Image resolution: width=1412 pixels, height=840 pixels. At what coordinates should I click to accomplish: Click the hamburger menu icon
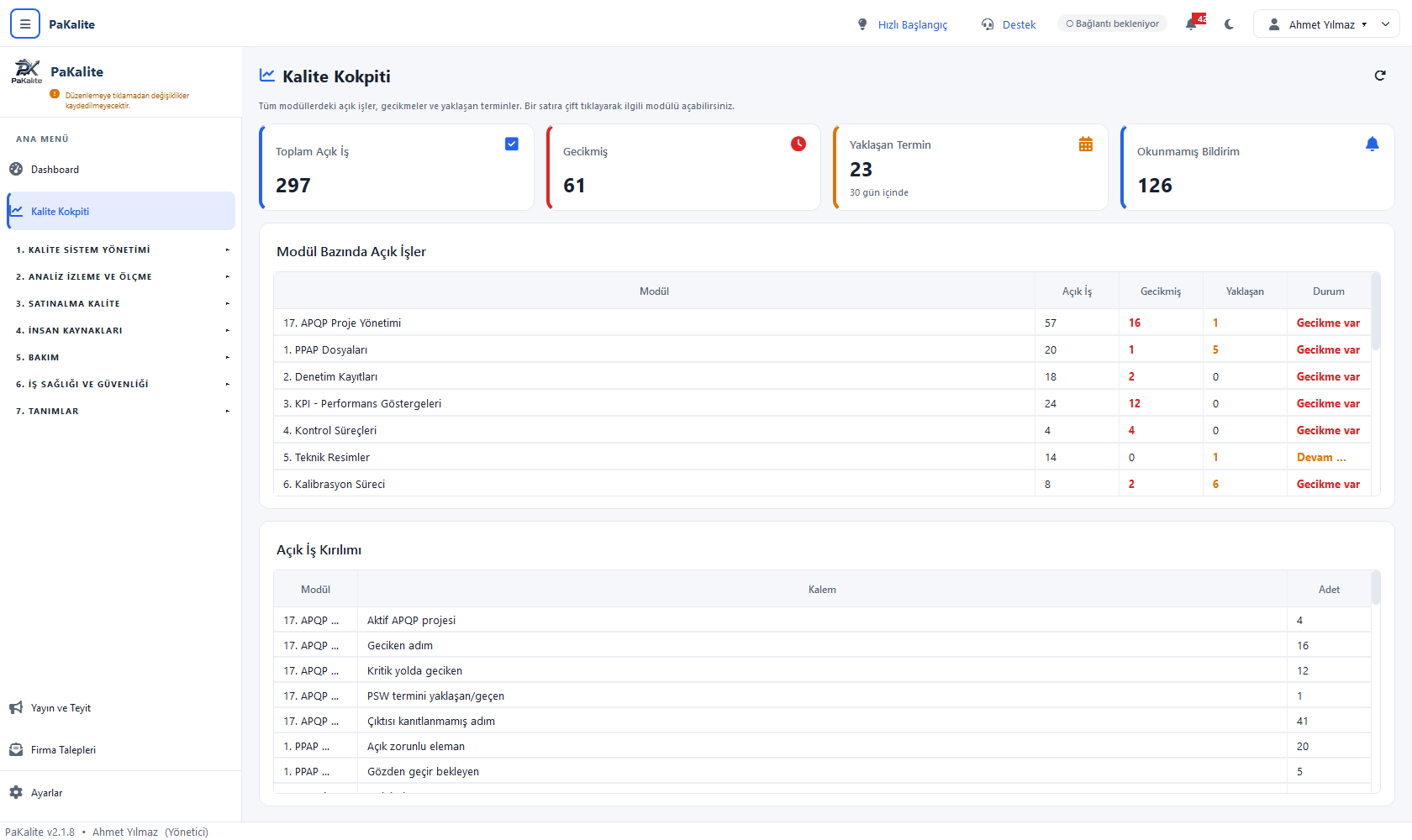25,24
